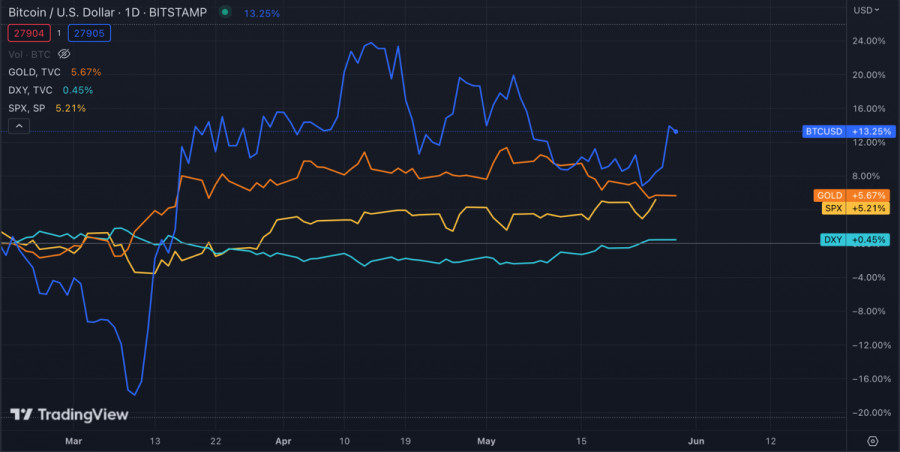Select the GOLD, TVC legend entry

pyautogui.click(x=33, y=72)
